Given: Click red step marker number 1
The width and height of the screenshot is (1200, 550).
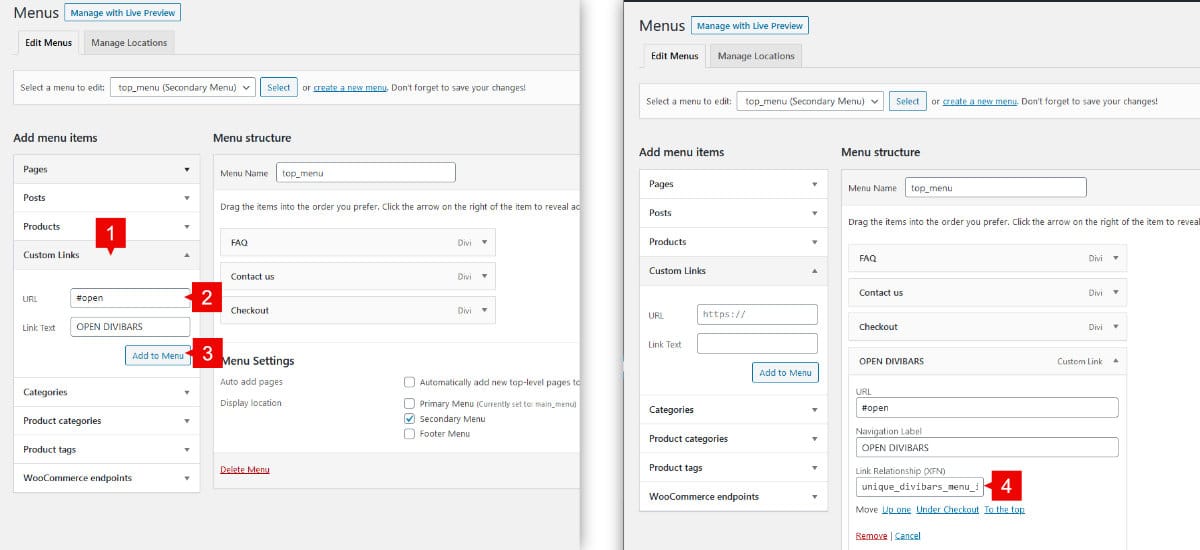Looking at the screenshot, I should (x=110, y=235).
